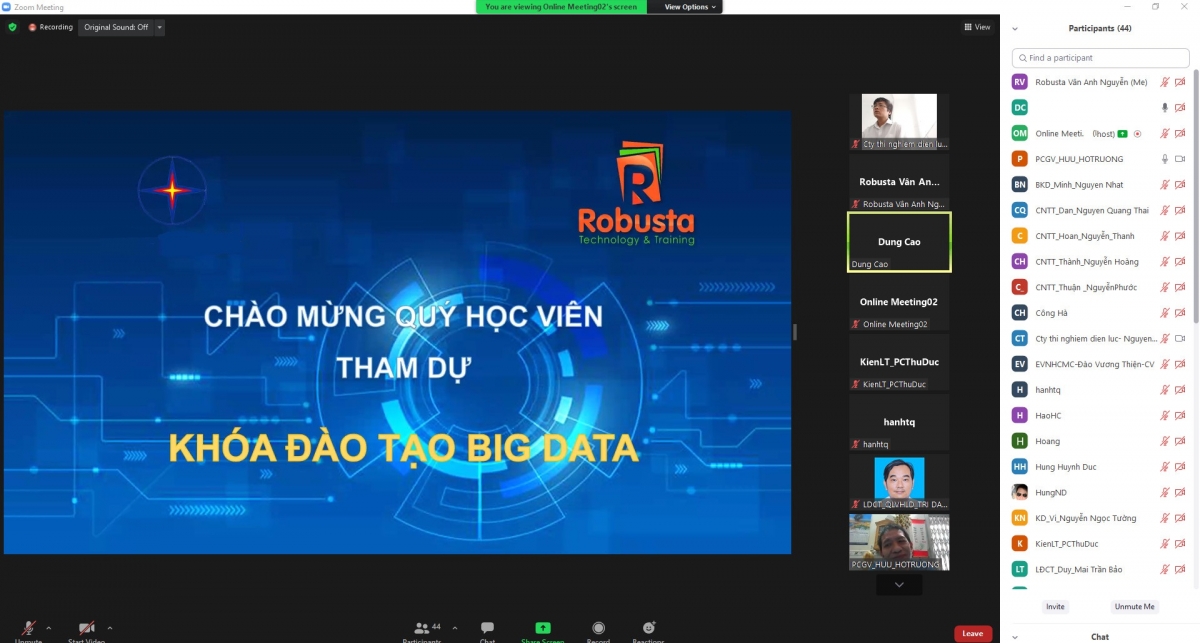Click the red Recording indicator at top left

51,27
